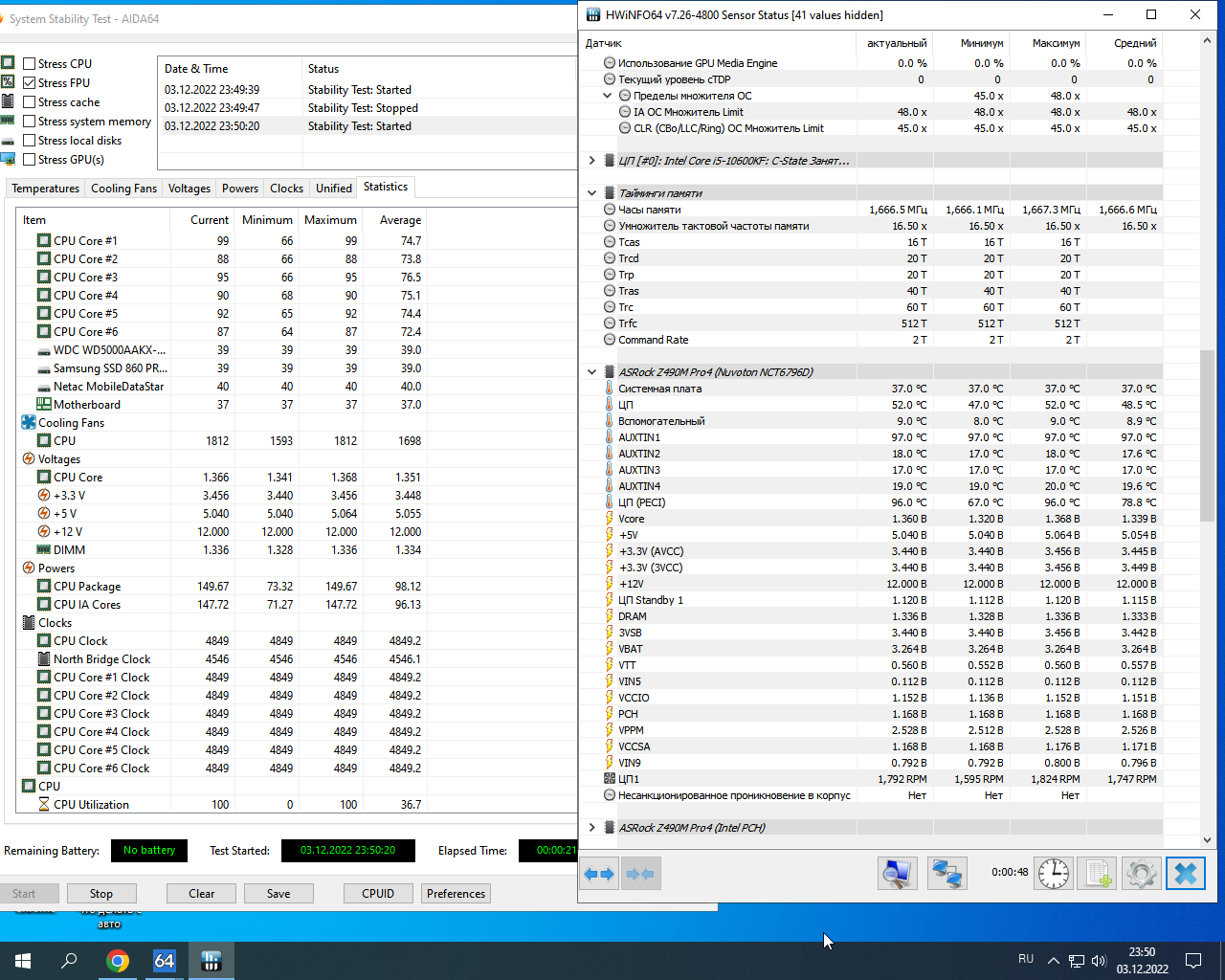Click the Clear button in AIDA64
The width and height of the screenshot is (1225, 980).
click(x=202, y=894)
